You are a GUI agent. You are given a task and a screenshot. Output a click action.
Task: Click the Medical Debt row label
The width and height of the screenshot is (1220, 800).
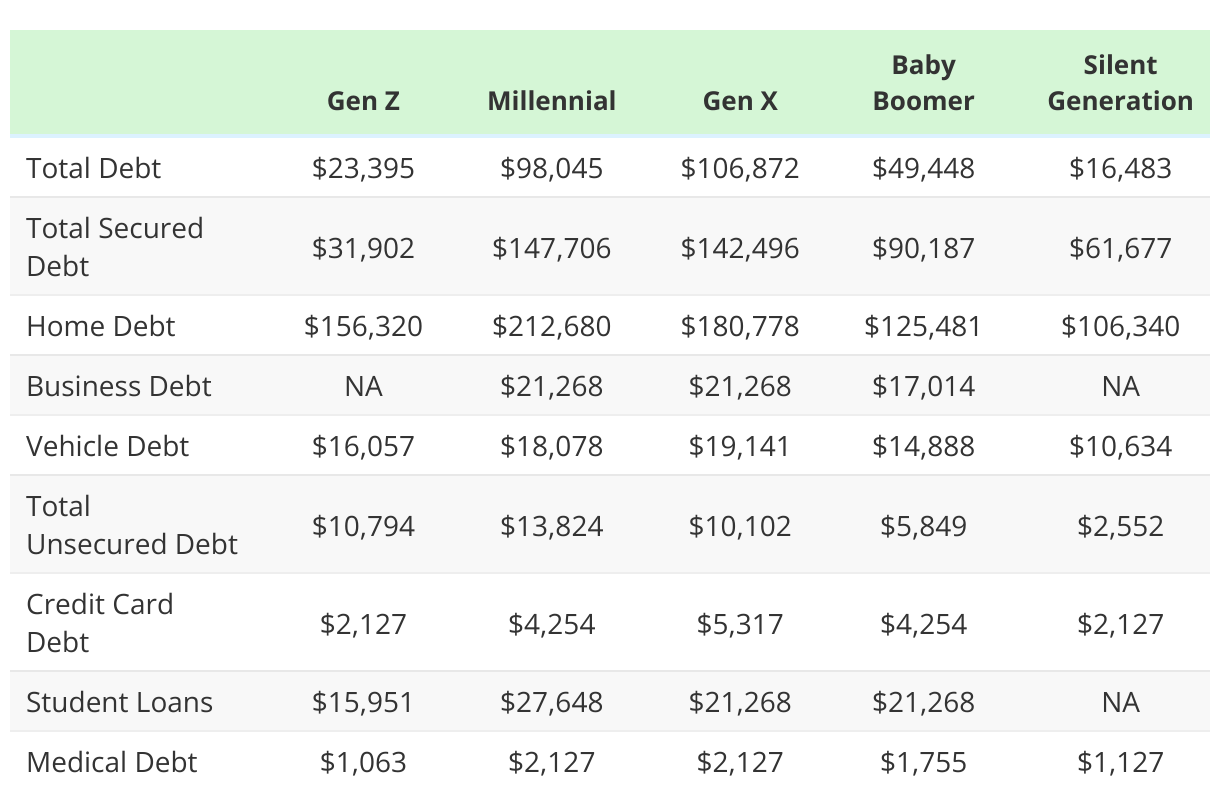[x=112, y=762]
